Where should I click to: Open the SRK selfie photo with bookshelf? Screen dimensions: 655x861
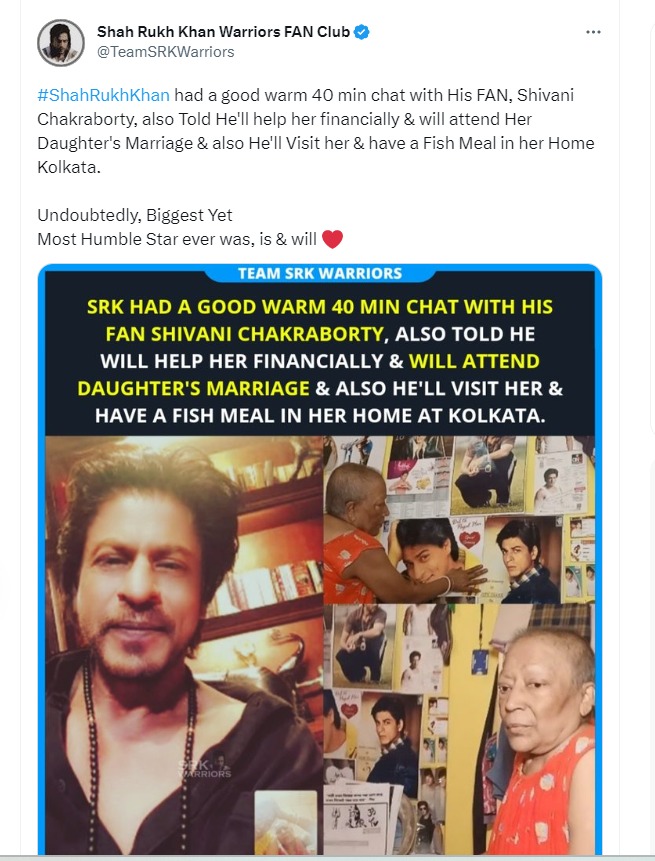point(184,645)
